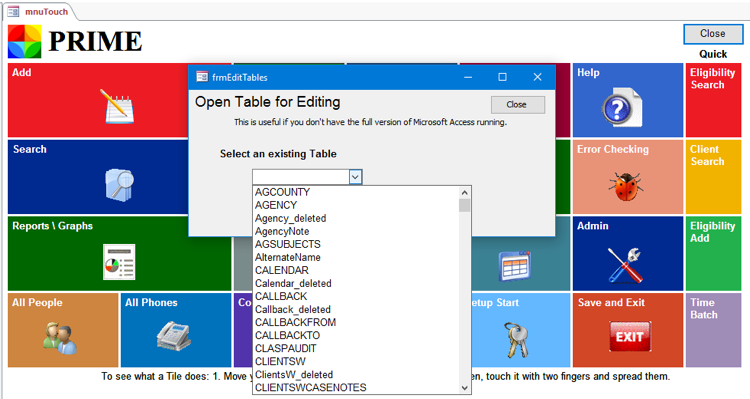
Task: Select AlternateName from the table list
Action: [x=356, y=257]
